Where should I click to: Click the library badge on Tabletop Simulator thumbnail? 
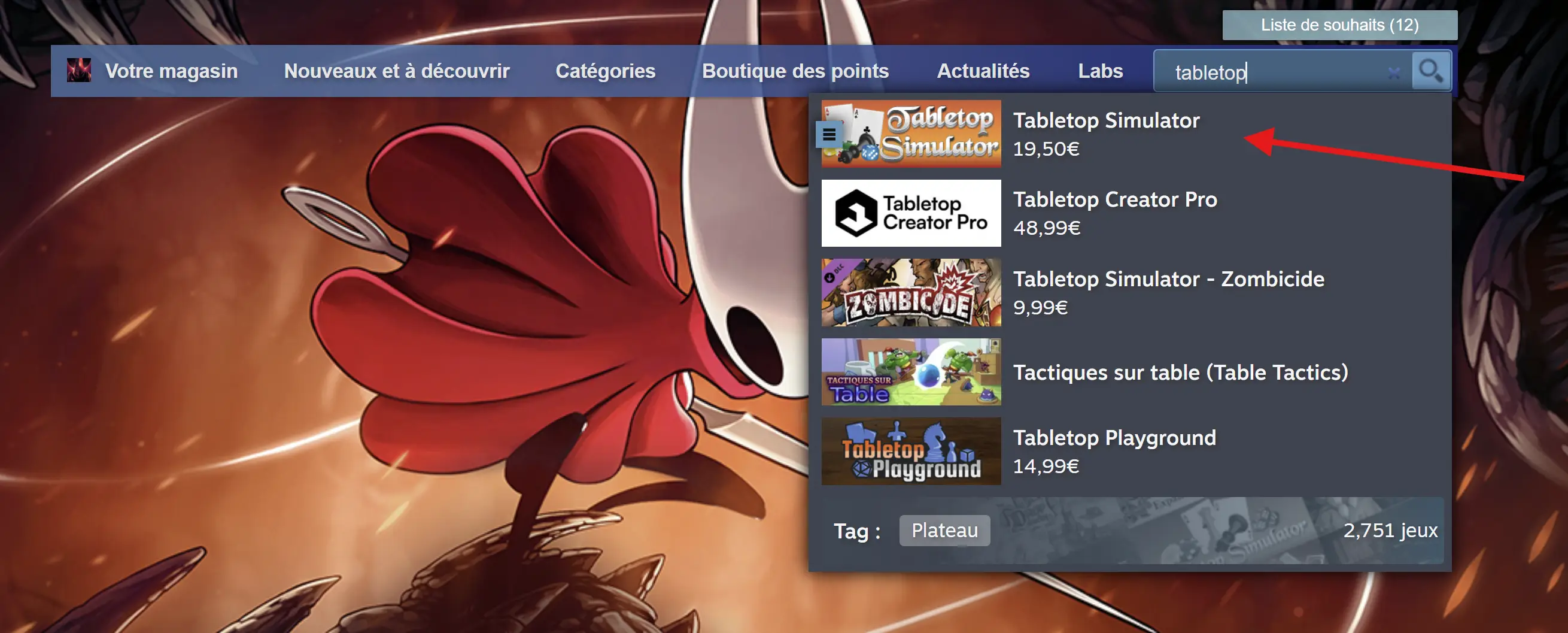click(829, 135)
